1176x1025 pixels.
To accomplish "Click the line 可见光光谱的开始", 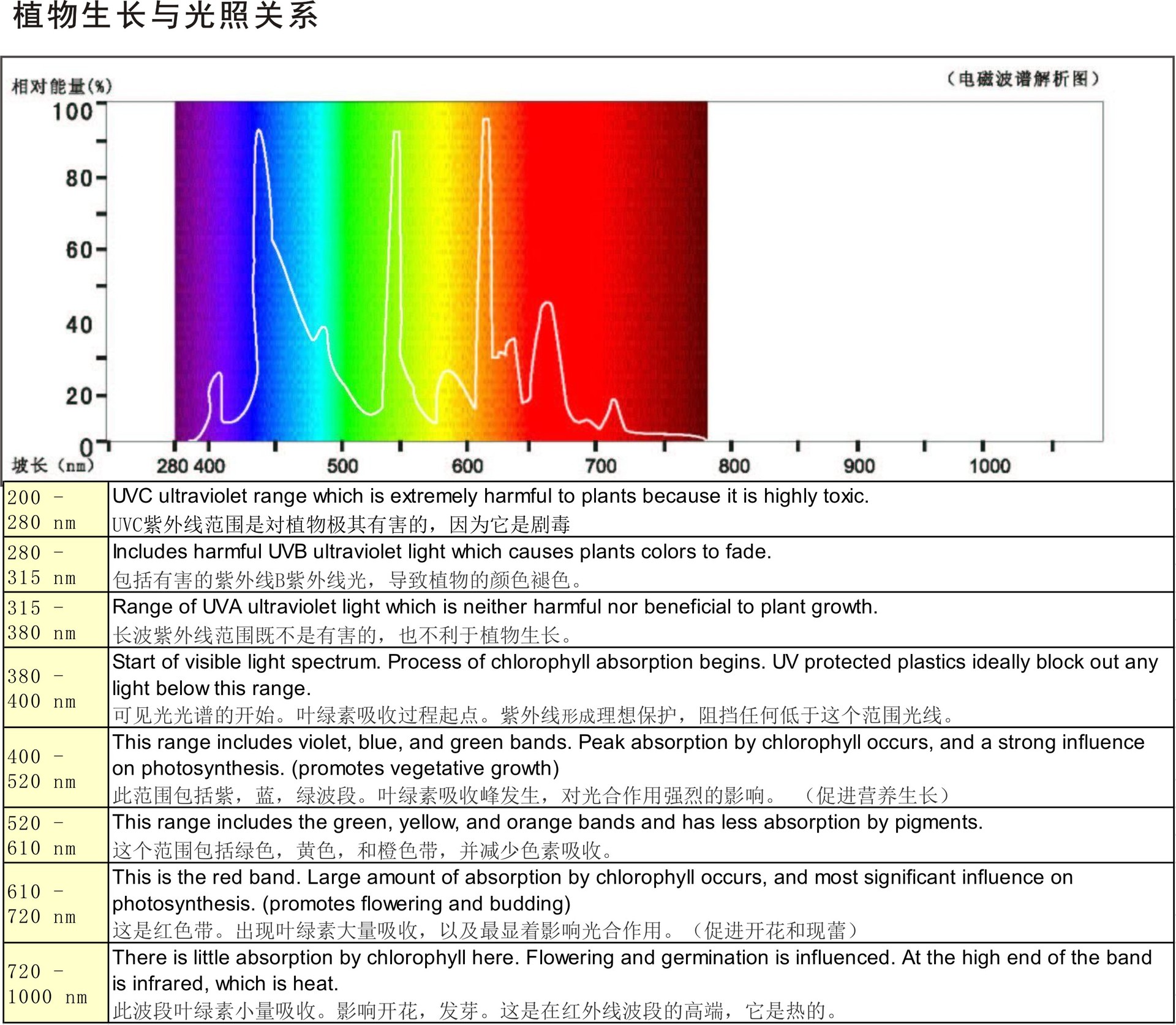I will coord(533,715).
